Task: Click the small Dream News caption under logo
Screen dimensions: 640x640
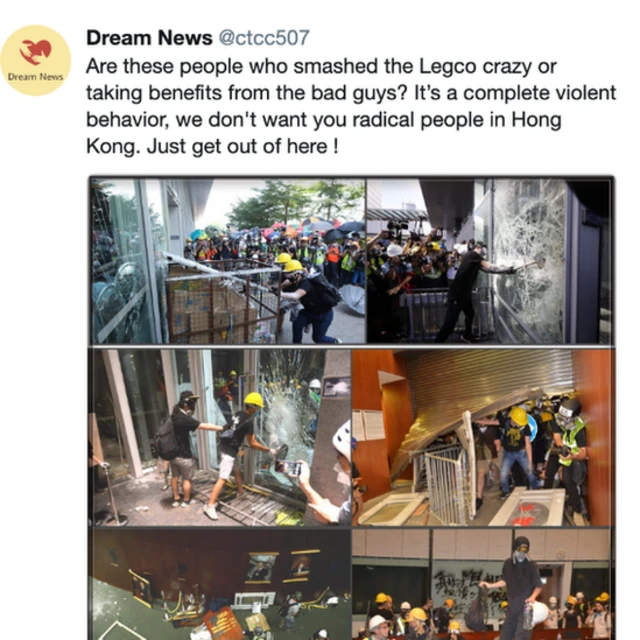Action: tap(36, 77)
